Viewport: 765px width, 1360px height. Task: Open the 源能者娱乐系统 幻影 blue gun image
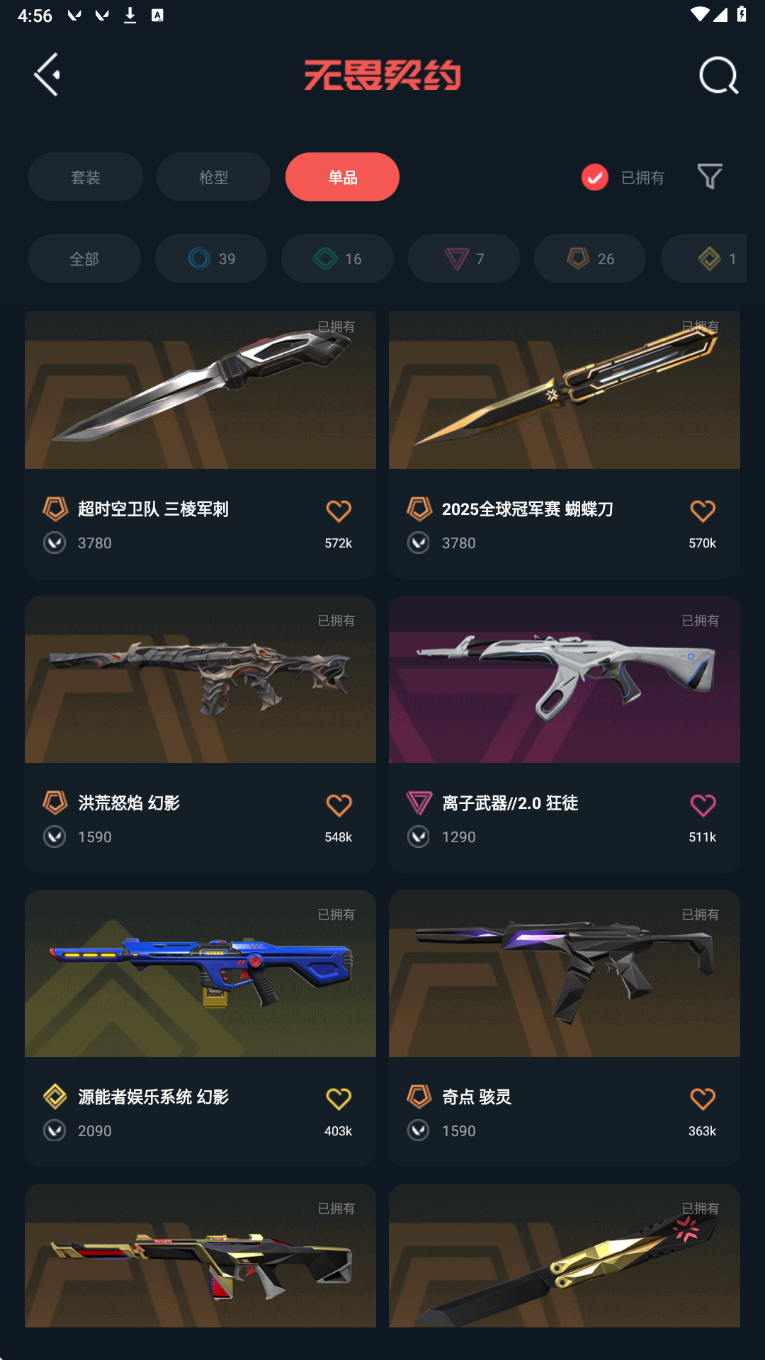pyautogui.click(x=200, y=974)
